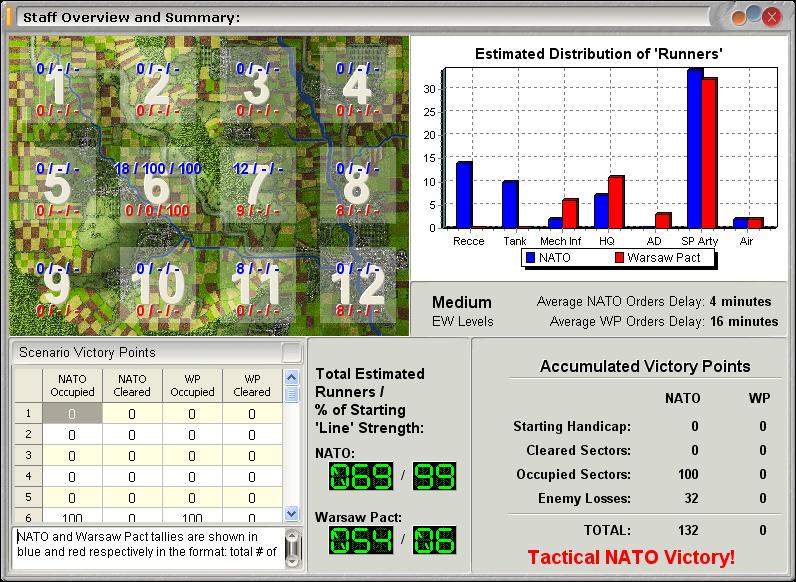Click the "Tactical NATO Victory!" text
796x582 pixels.
pos(631,557)
